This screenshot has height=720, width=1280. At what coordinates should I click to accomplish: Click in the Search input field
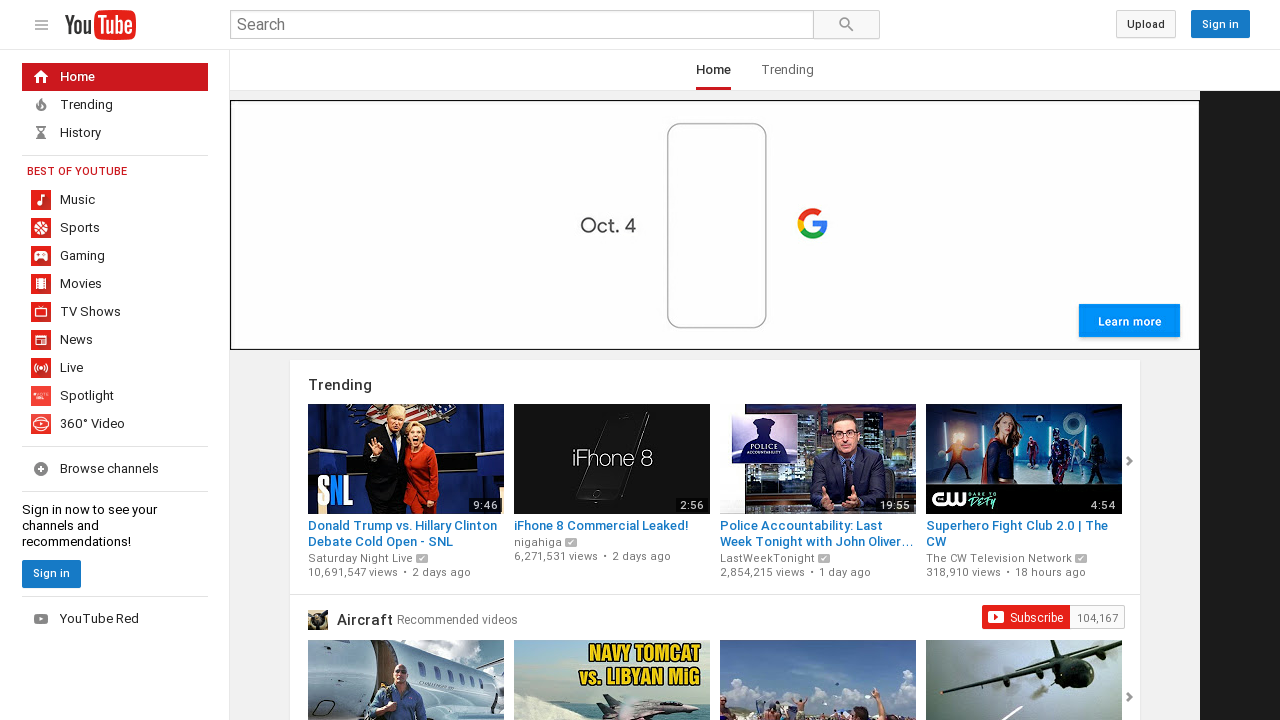coord(522,25)
